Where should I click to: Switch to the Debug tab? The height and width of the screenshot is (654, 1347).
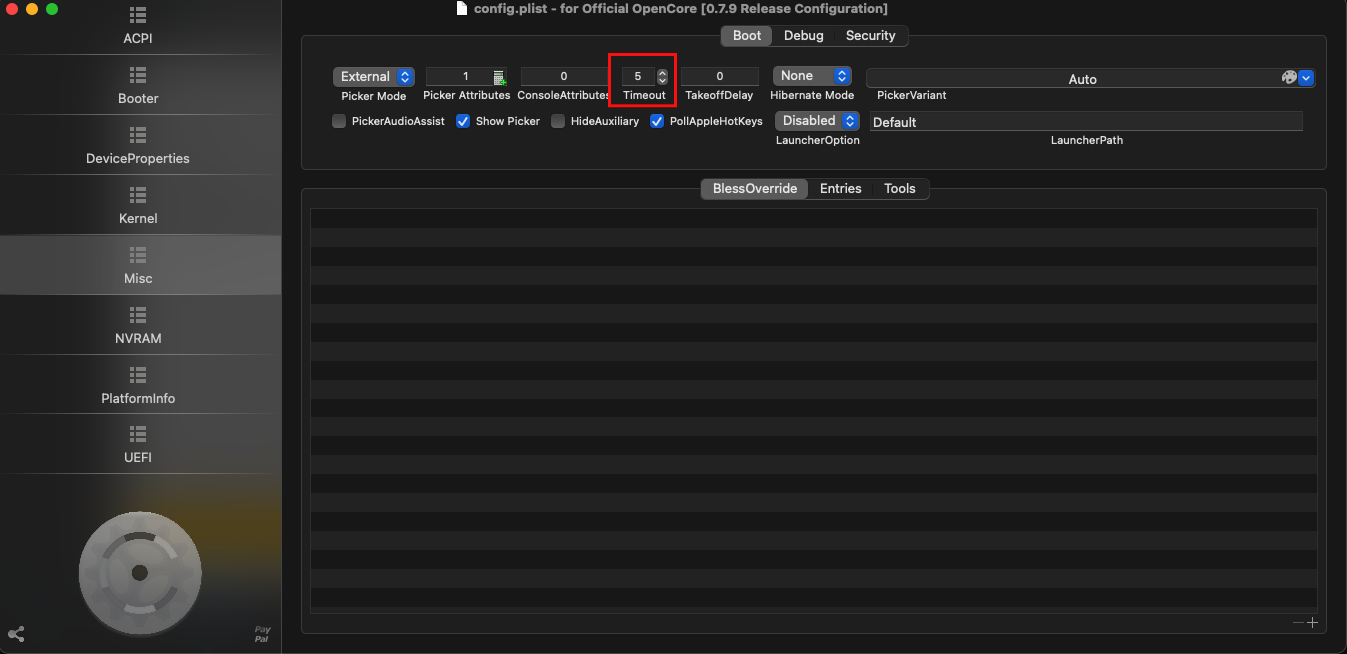(x=804, y=36)
